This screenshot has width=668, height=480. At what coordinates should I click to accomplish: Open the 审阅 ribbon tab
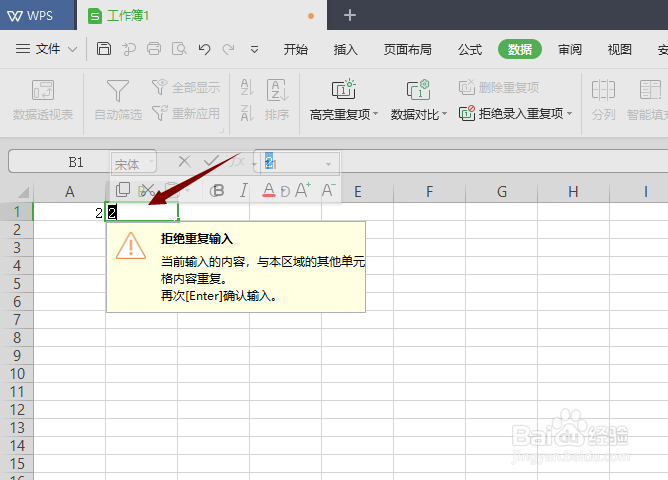(570, 49)
